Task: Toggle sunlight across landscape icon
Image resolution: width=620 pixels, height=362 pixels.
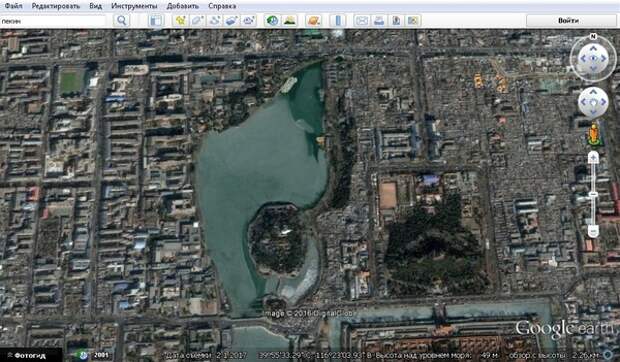Action: point(289,21)
